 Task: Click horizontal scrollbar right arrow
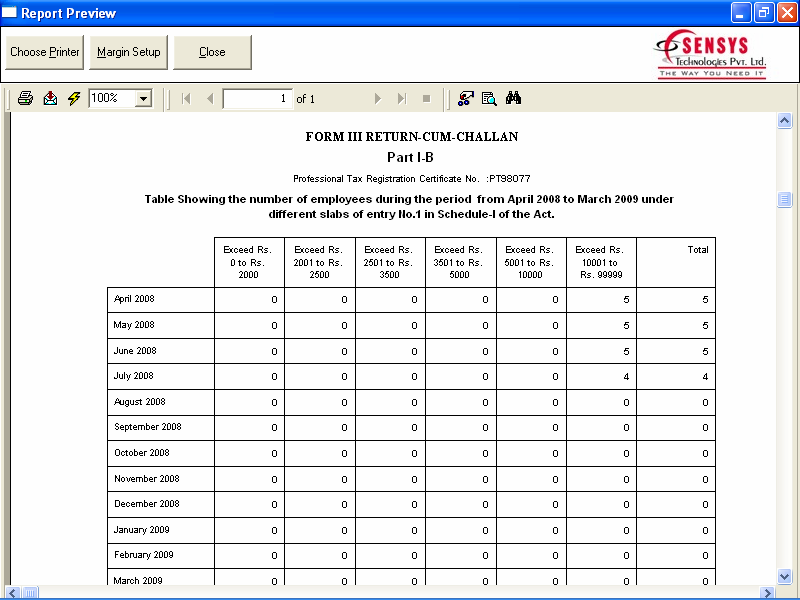(x=767, y=592)
